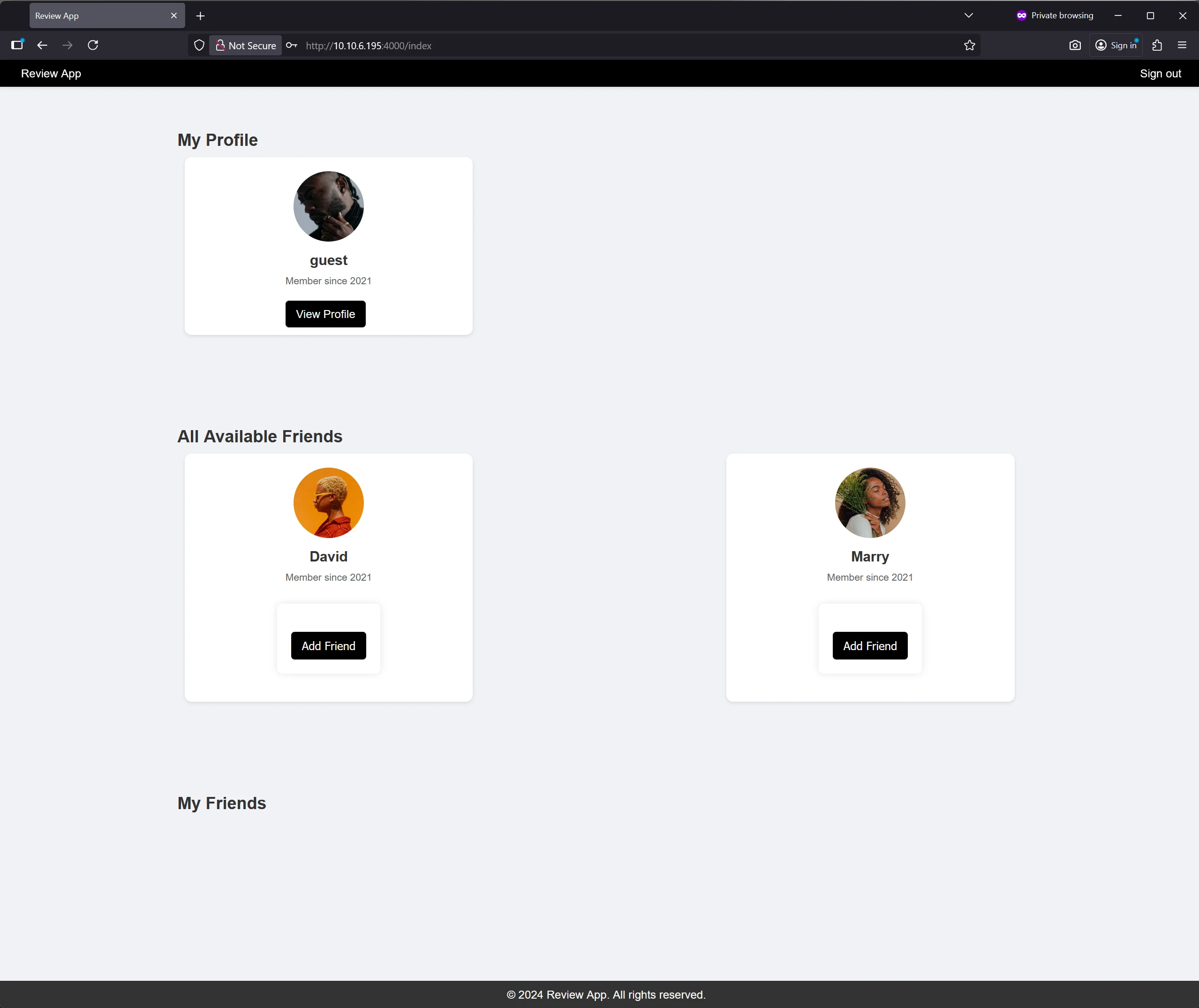This screenshot has width=1199, height=1008.
Task: Open the shield tracking protection icon
Action: [x=199, y=45]
